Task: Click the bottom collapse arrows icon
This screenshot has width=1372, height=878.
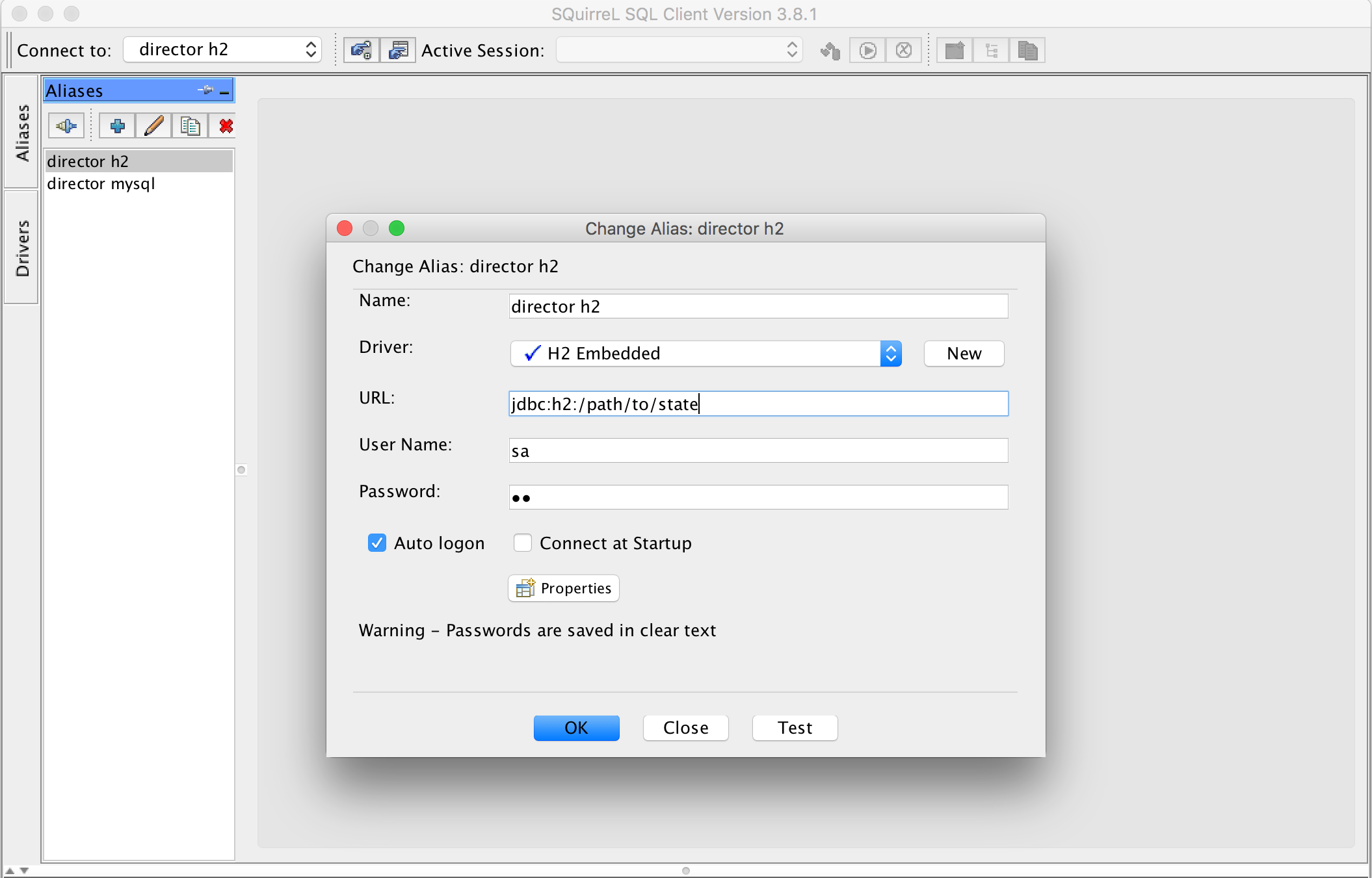Action: (17, 871)
